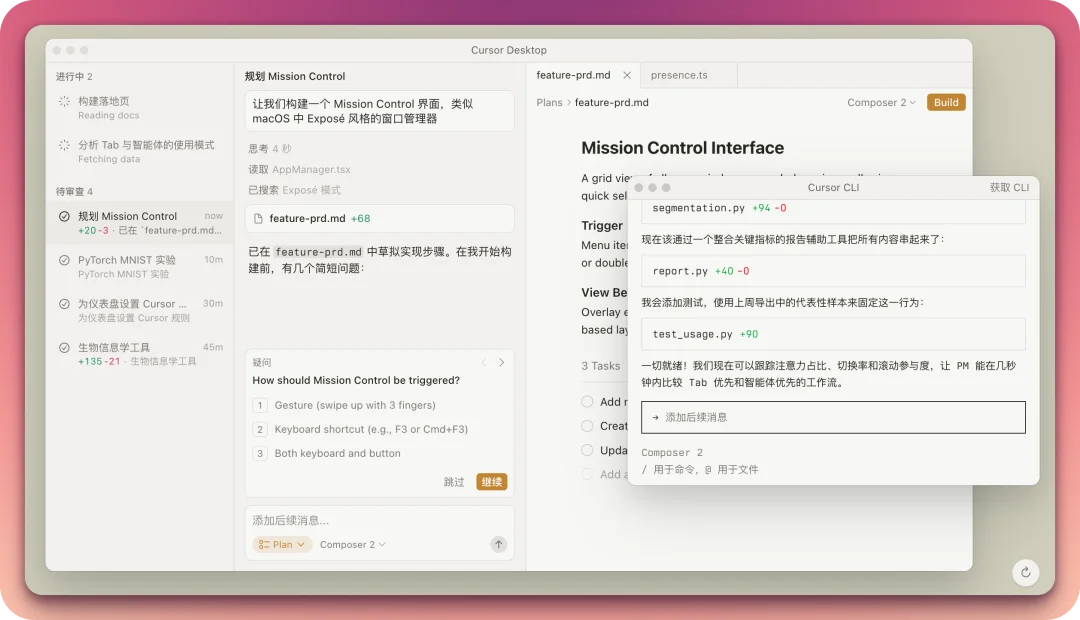The image size is (1080, 620).
Task: Click the 进行中 2 section header
Action: click(74, 76)
